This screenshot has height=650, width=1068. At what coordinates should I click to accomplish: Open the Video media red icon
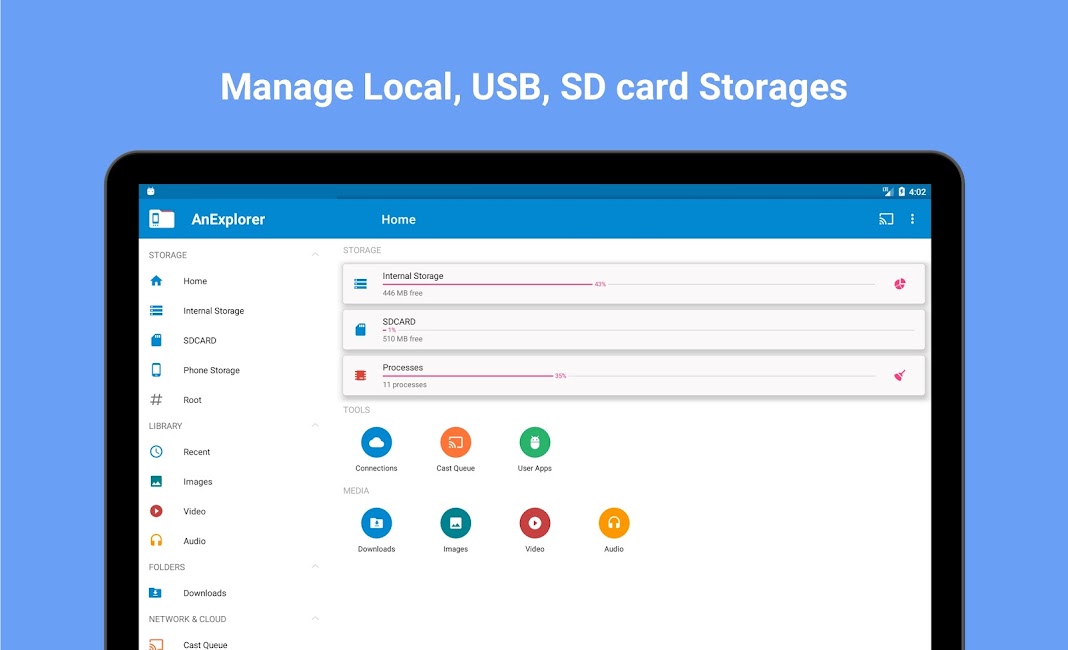coord(535,523)
